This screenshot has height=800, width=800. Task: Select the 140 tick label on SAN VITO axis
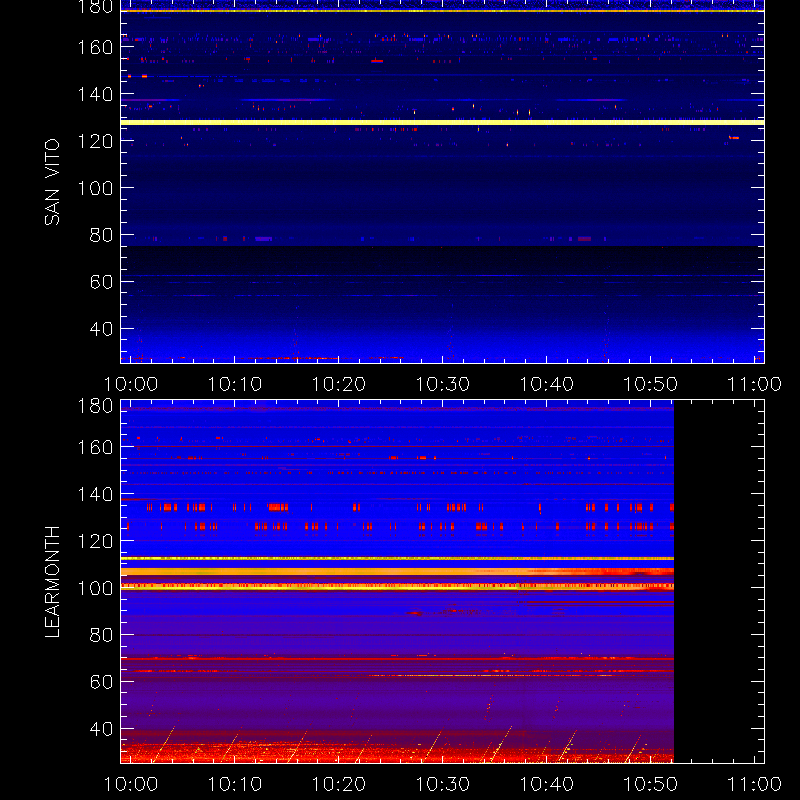tap(95, 94)
